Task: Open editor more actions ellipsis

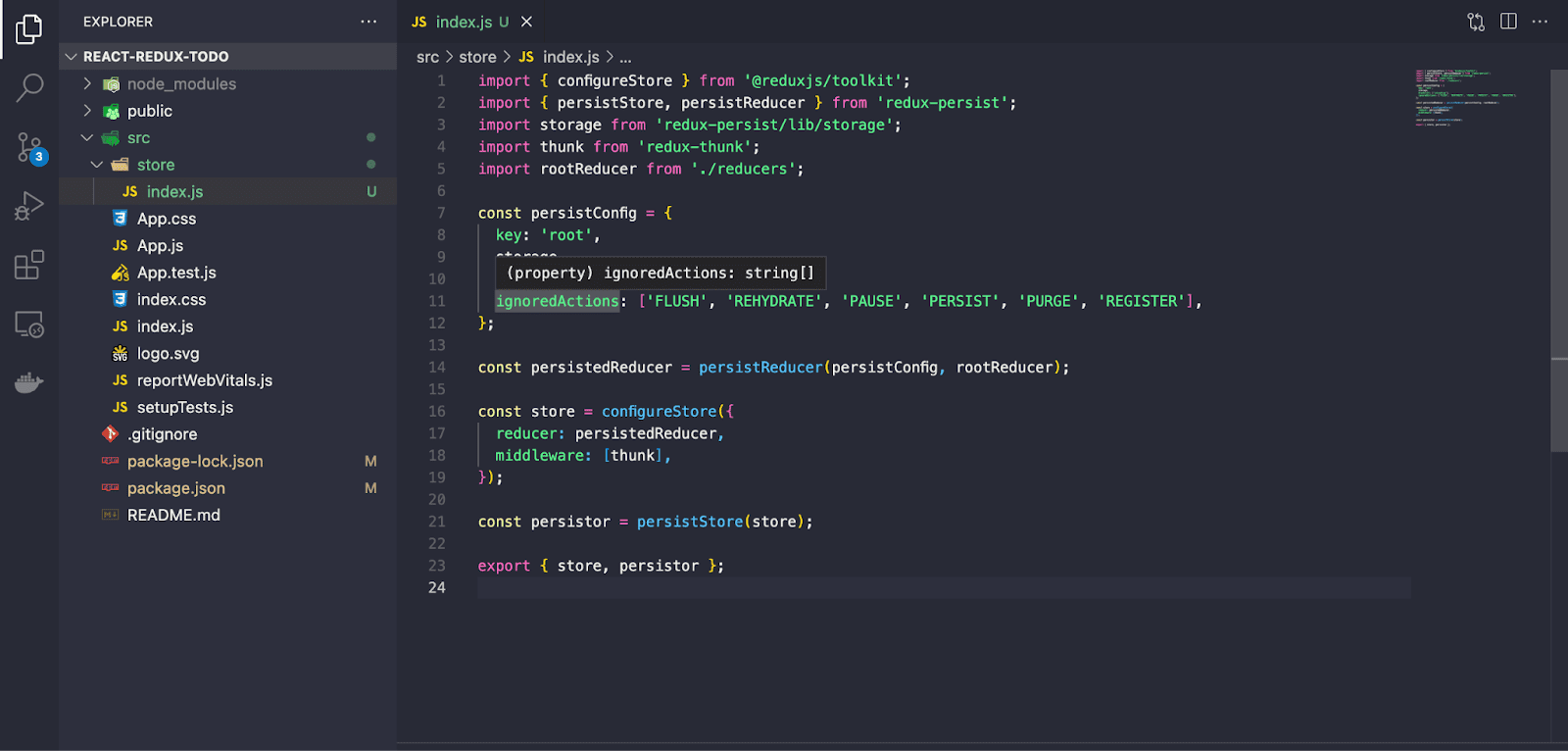Action: pyautogui.click(x=1540, y=22)
